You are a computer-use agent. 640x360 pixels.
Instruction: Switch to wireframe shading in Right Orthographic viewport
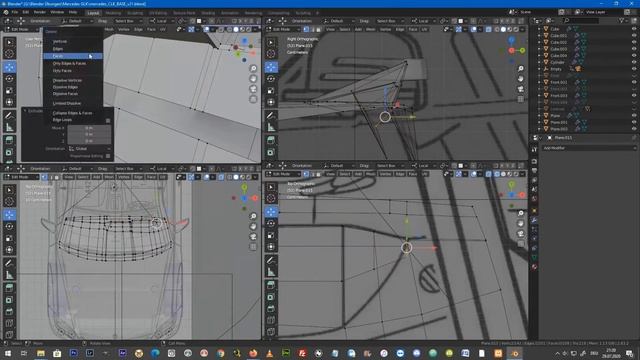497,29
